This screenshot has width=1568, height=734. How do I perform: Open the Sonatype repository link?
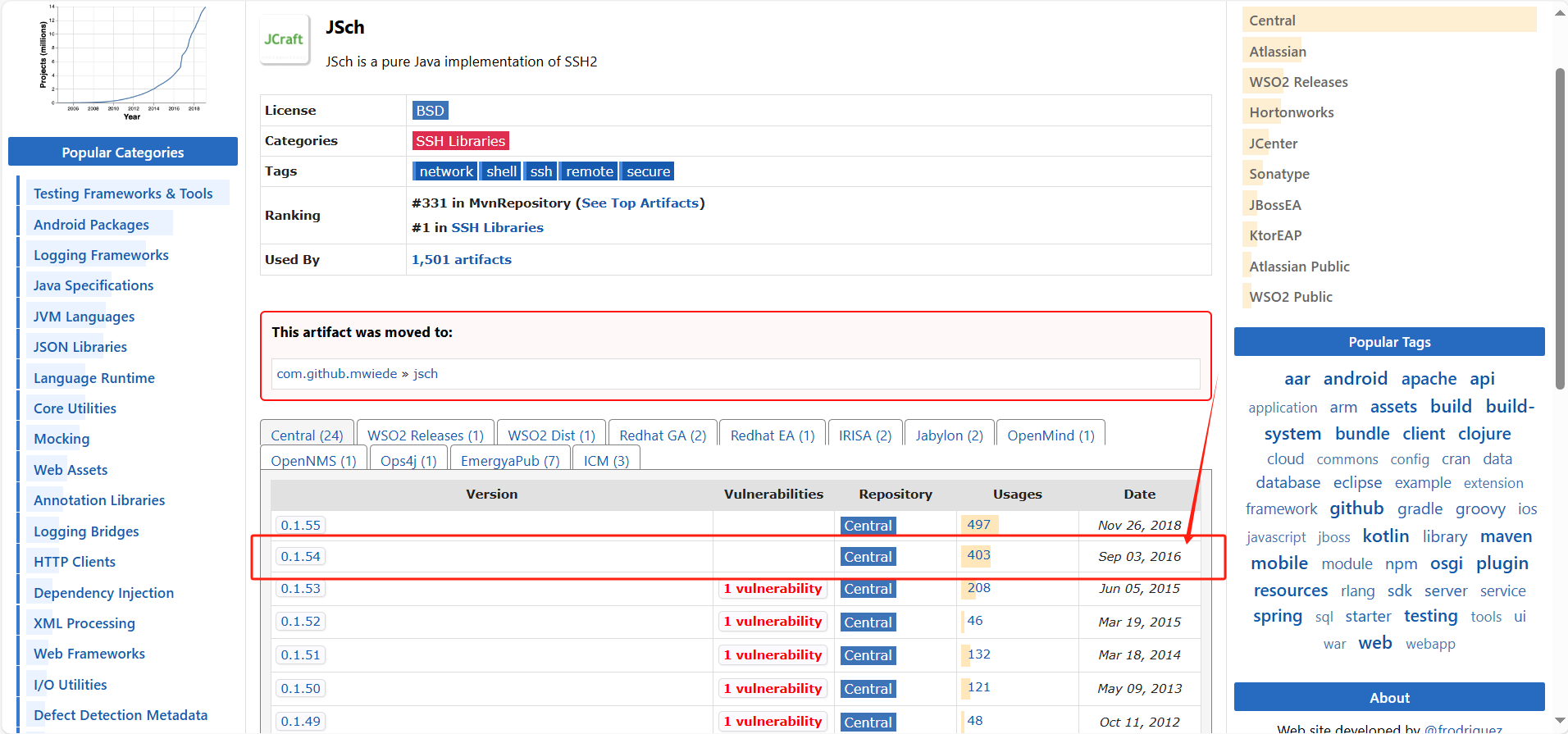point(1279,174)
